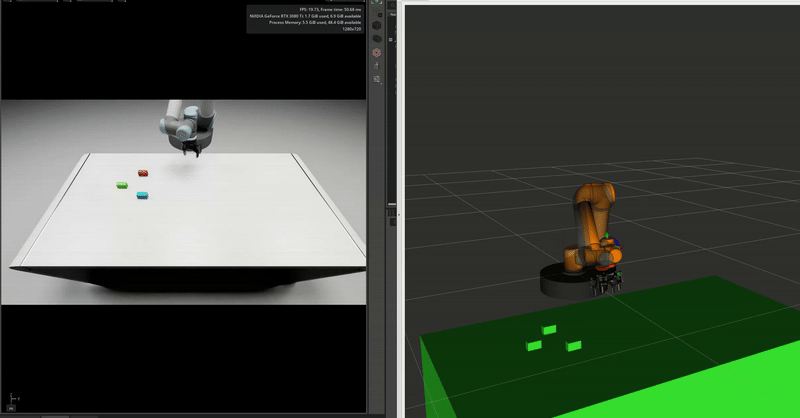Click the 1280x720 resolution text
The image size is (800, 418).
352,29
